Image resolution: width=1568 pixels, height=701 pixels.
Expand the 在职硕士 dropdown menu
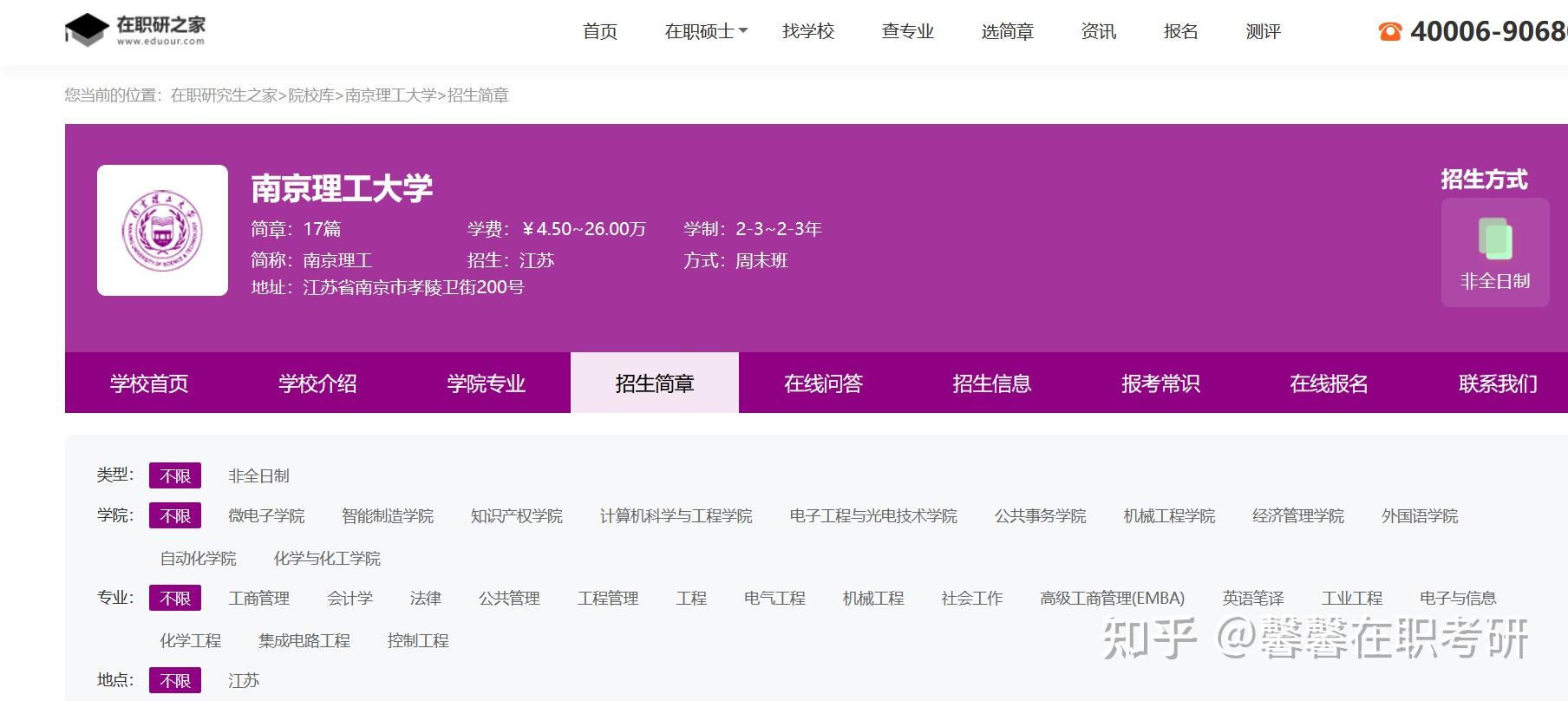point(706,31)
